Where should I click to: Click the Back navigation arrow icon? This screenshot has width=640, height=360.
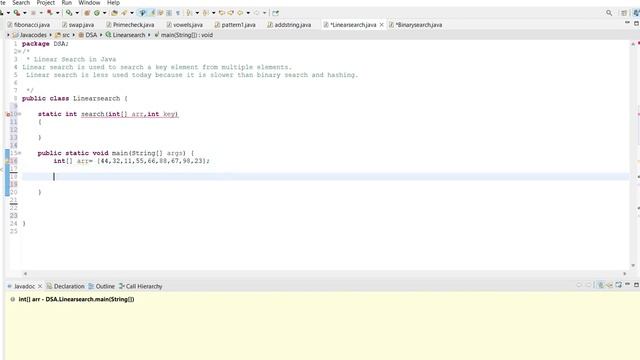pyautogui.click(x=240, y=13)
